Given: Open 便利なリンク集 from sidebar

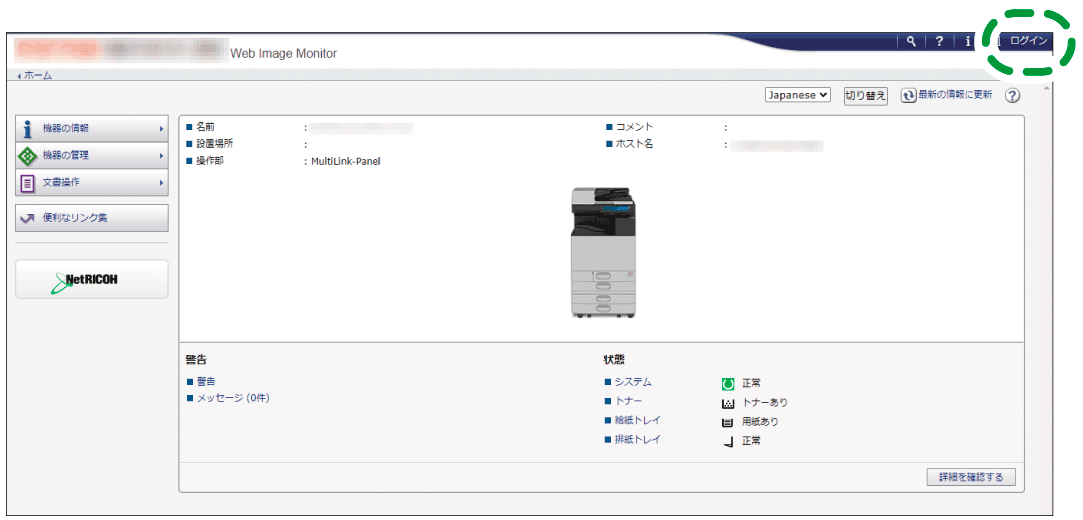Looking at the screenshot, I should (91, 218).
